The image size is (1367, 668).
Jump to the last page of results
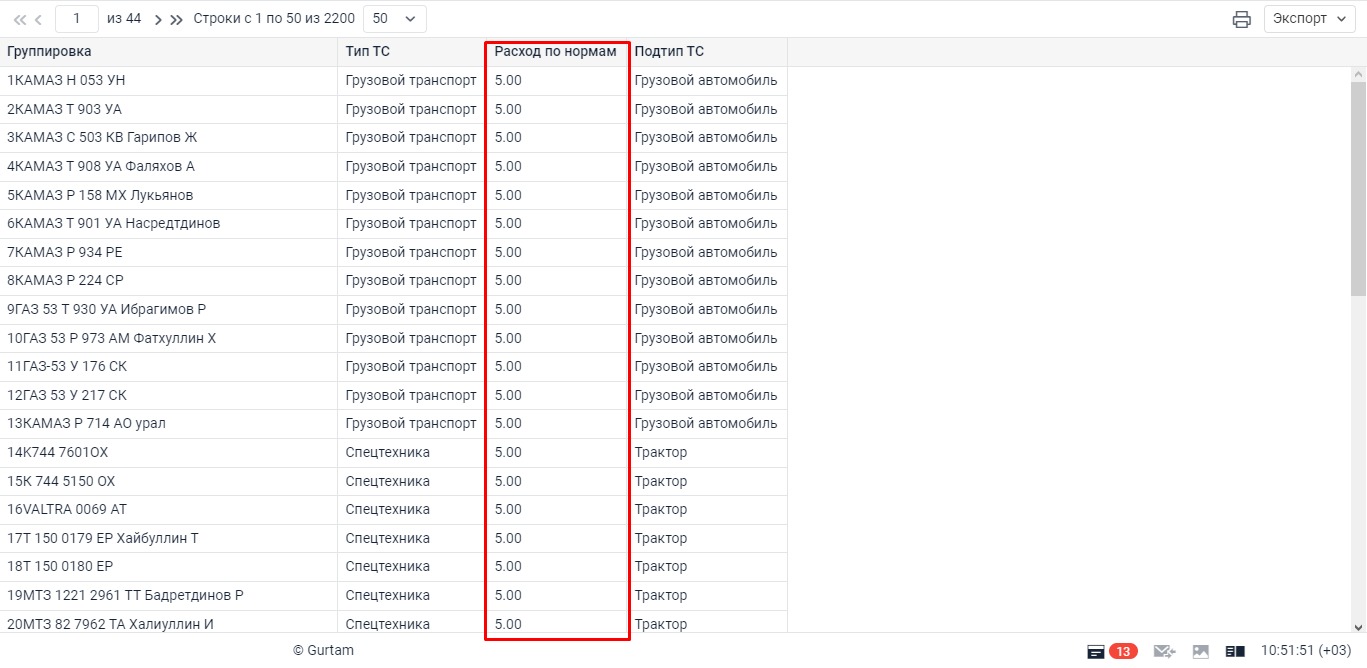coord(176,19)
